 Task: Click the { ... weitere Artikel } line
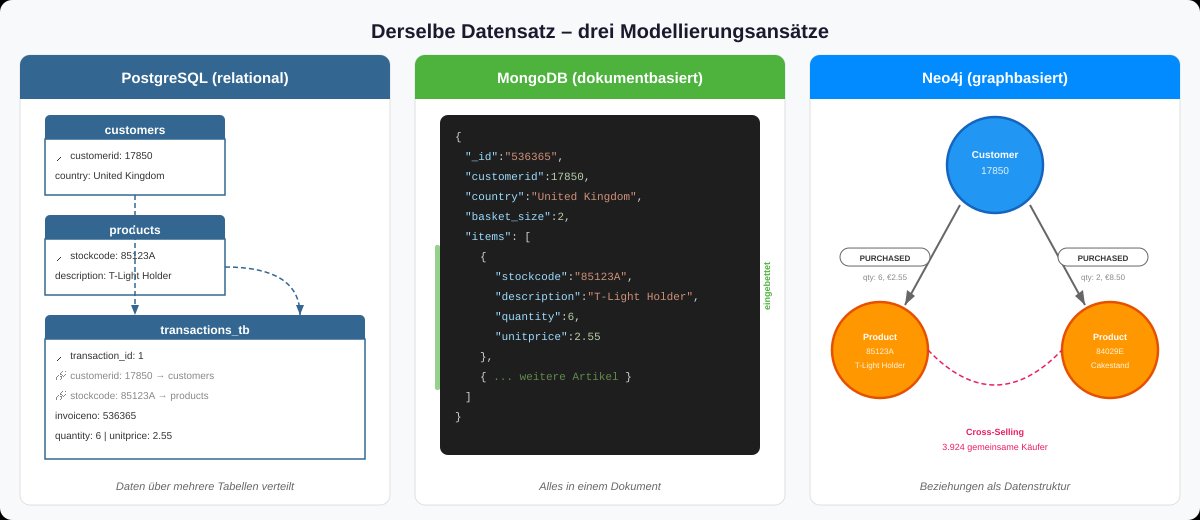coord(556,376)
